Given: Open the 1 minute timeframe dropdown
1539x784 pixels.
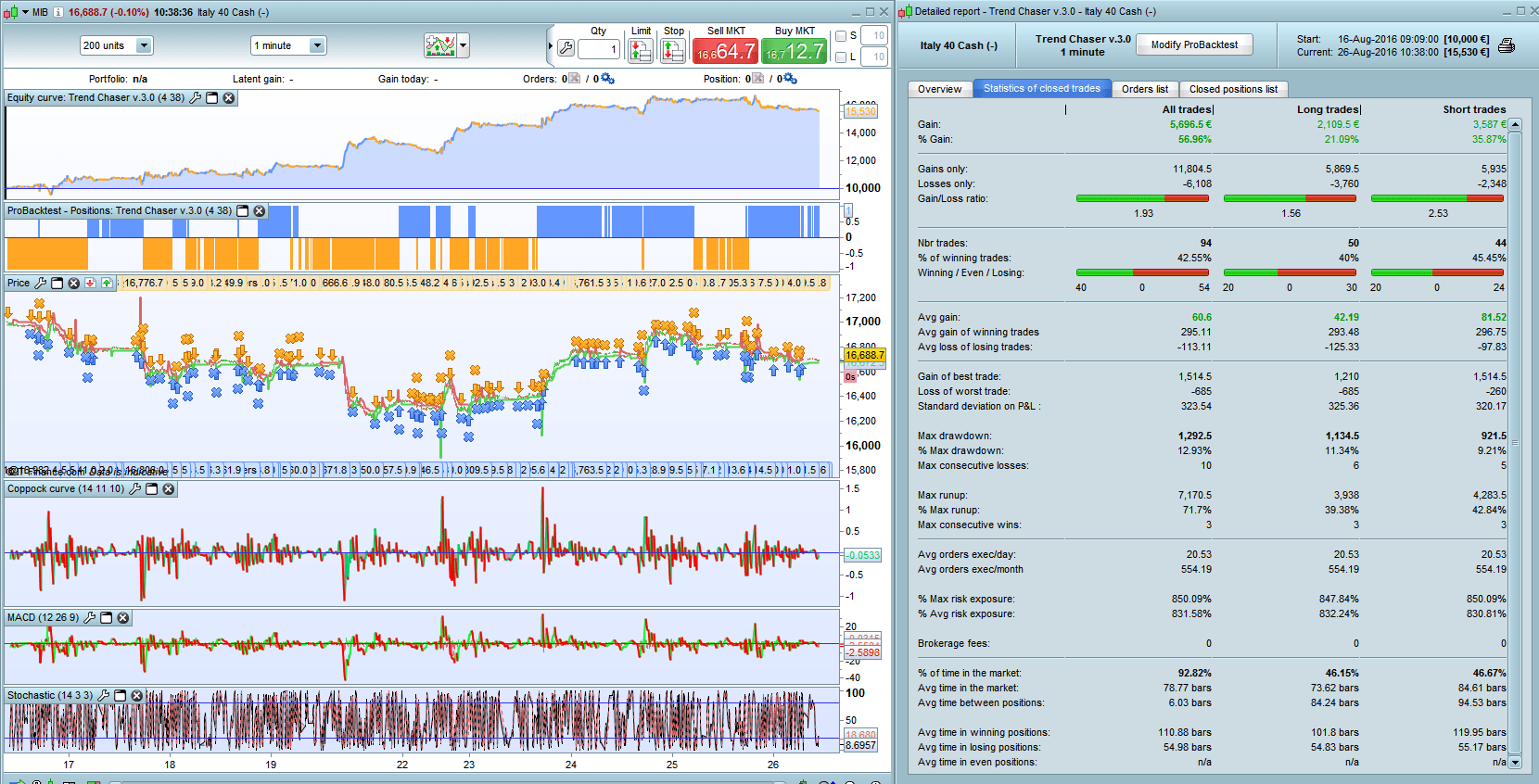Looking at the screenshot, I should [317, 45].
